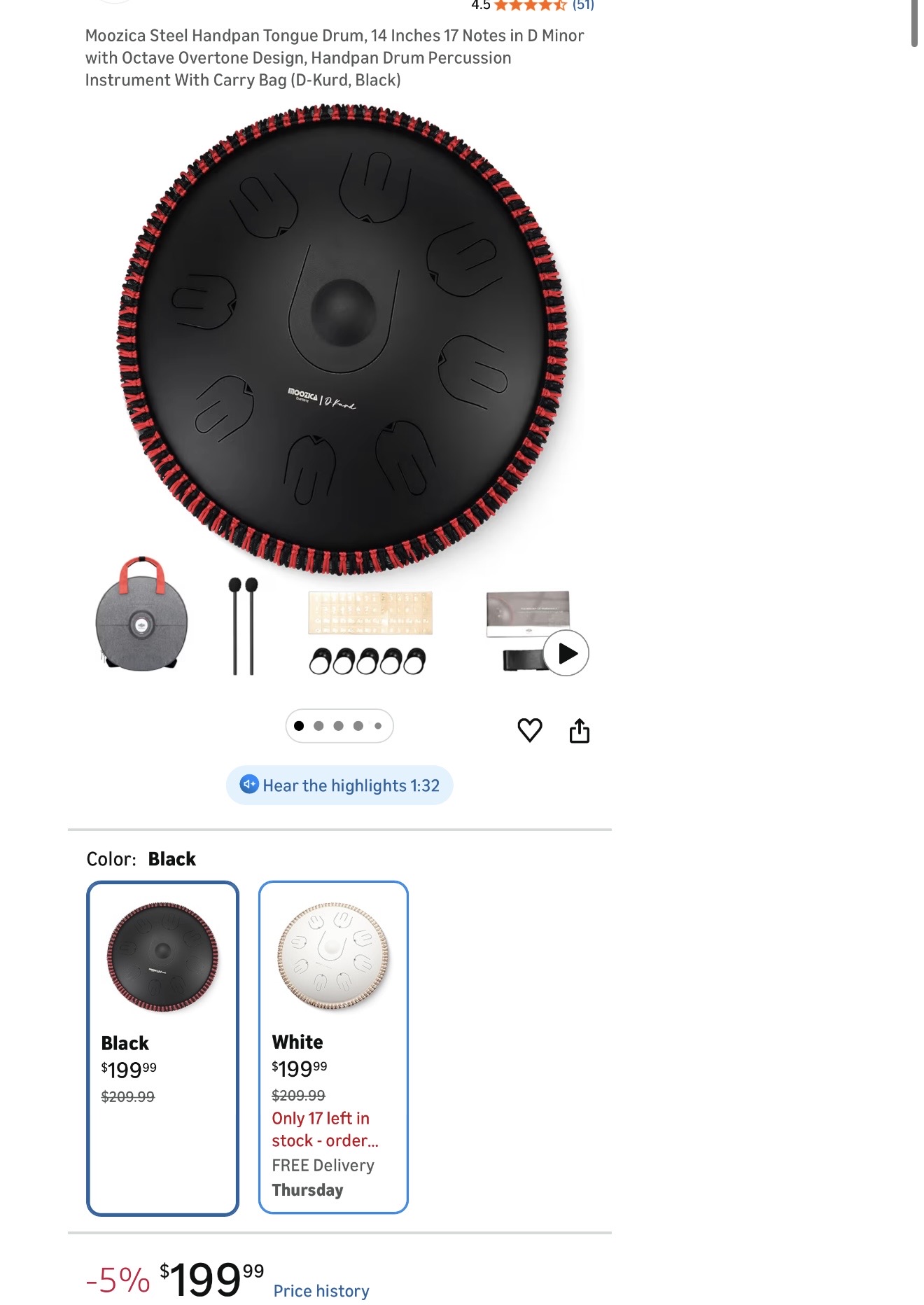
Task: Select the first image carousel dot
Action: click(x=299, y=726)
